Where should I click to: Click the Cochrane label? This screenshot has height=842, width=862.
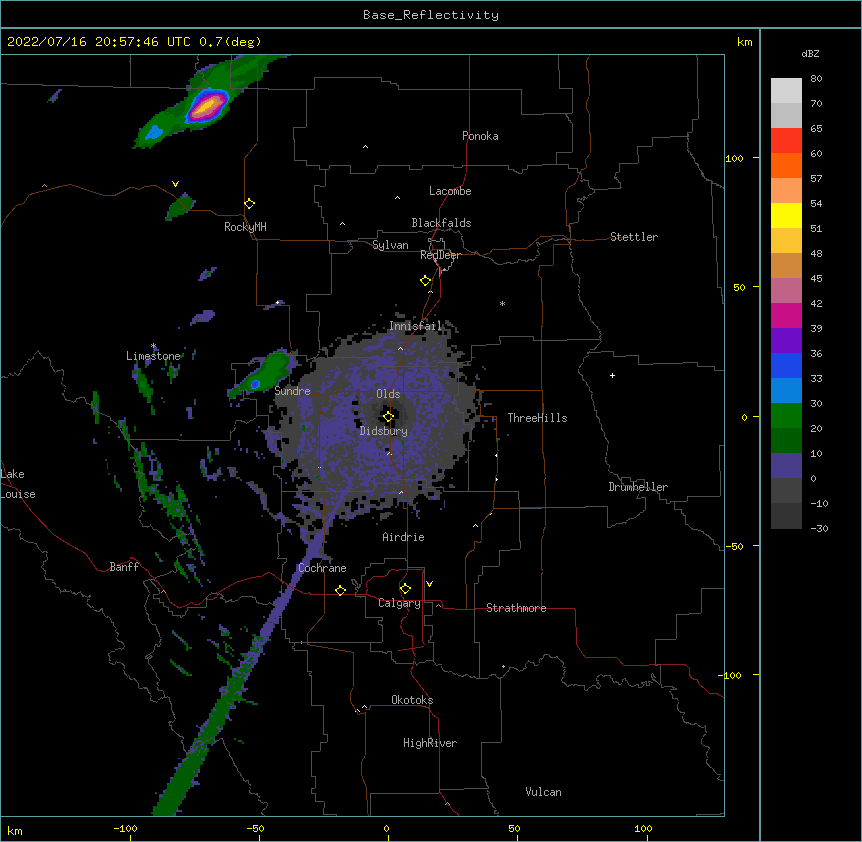coord(322,568)
